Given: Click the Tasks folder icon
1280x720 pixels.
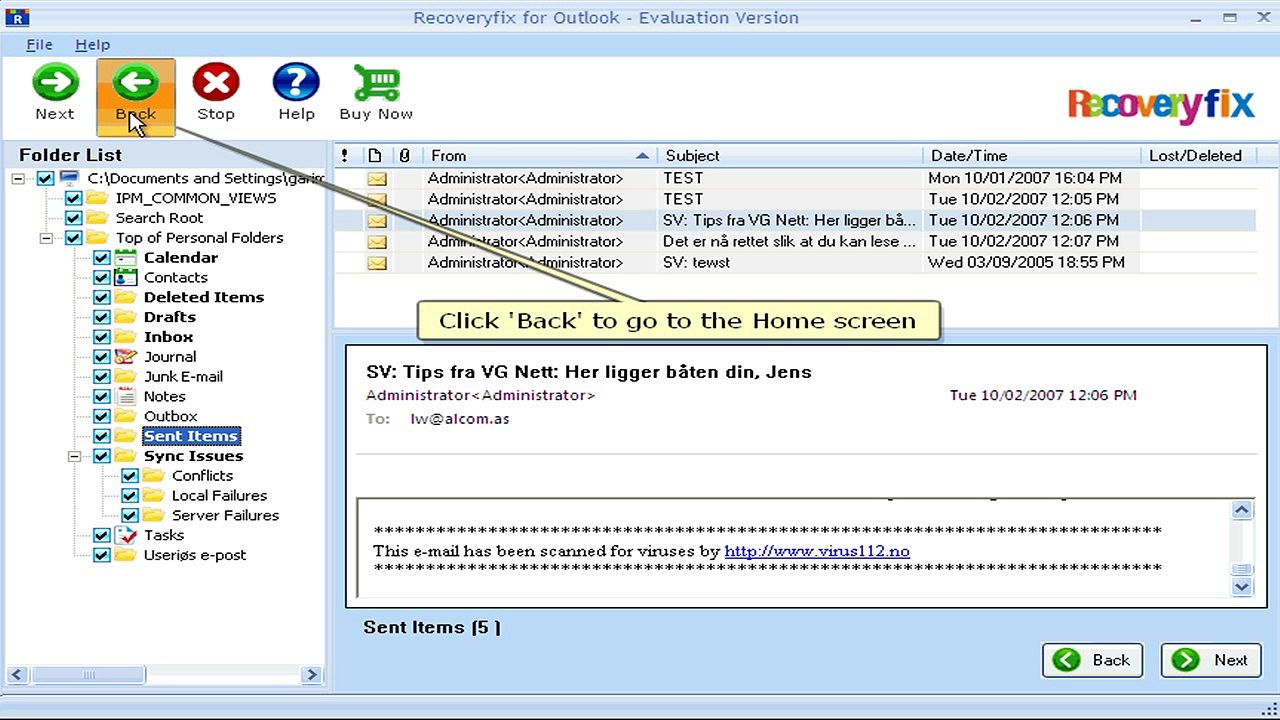Looking at the screenshot, I should [126, 536].
